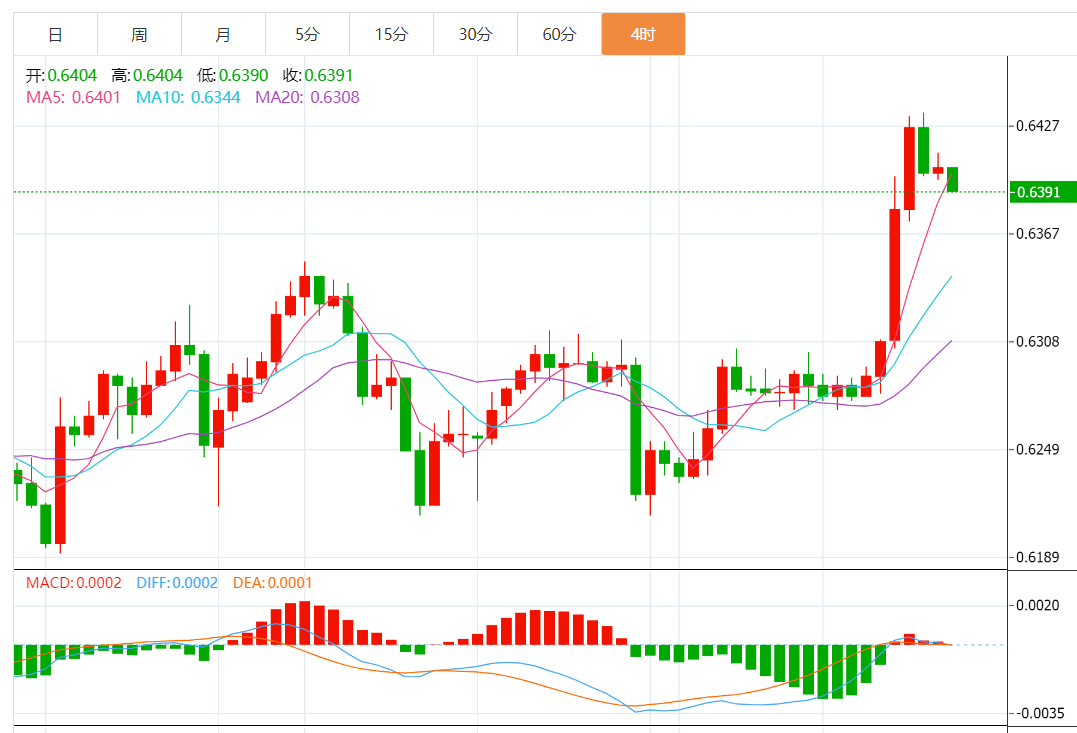Click the 开:0.6404 open price value

tap(62, 76)
